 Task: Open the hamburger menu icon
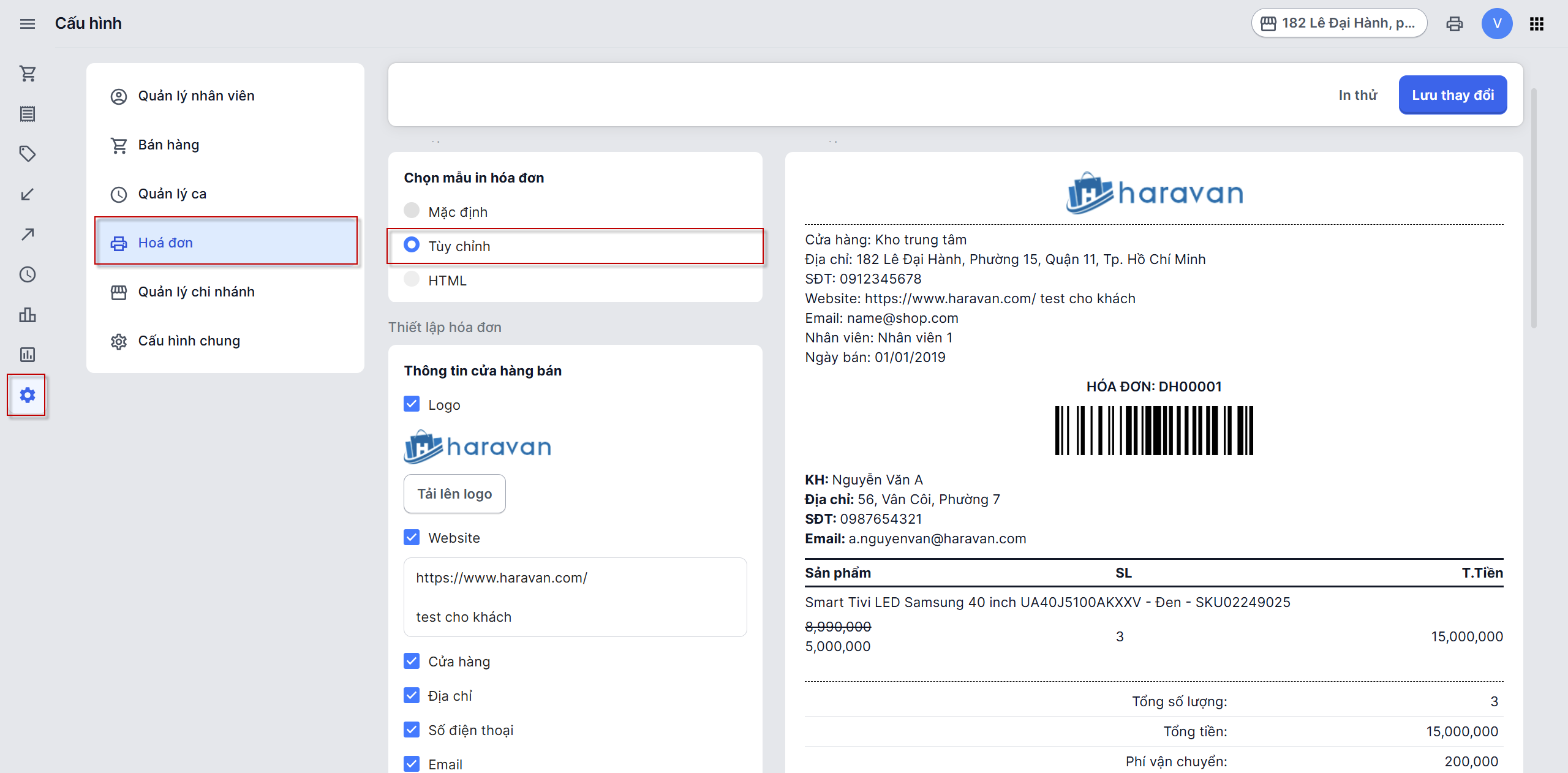point(27,24)
